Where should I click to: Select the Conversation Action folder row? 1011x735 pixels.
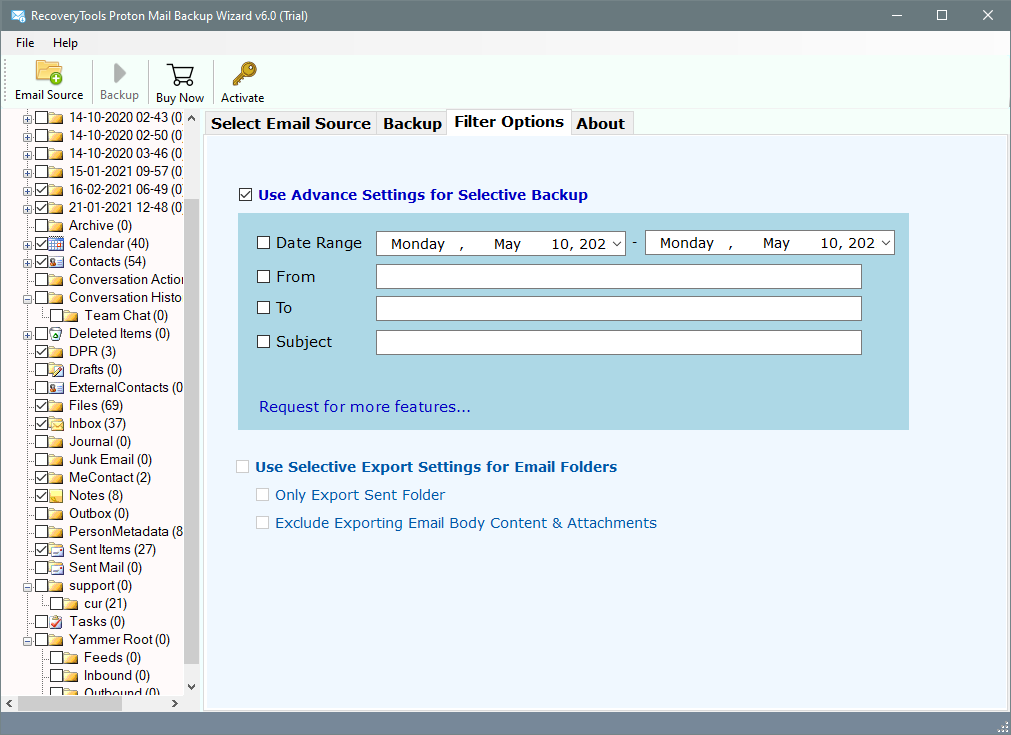[x=126, y=280]
